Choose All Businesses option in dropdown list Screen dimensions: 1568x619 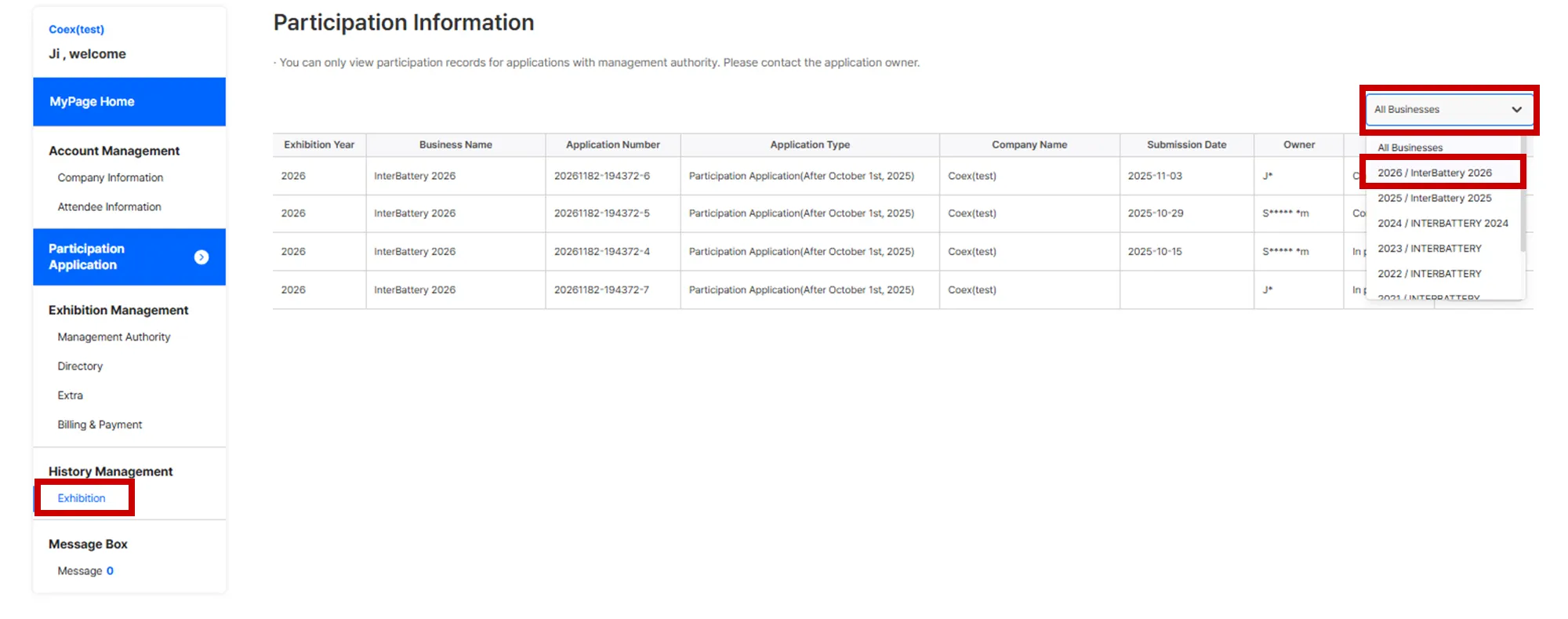pyautogui.click(x=1410, y=147)
